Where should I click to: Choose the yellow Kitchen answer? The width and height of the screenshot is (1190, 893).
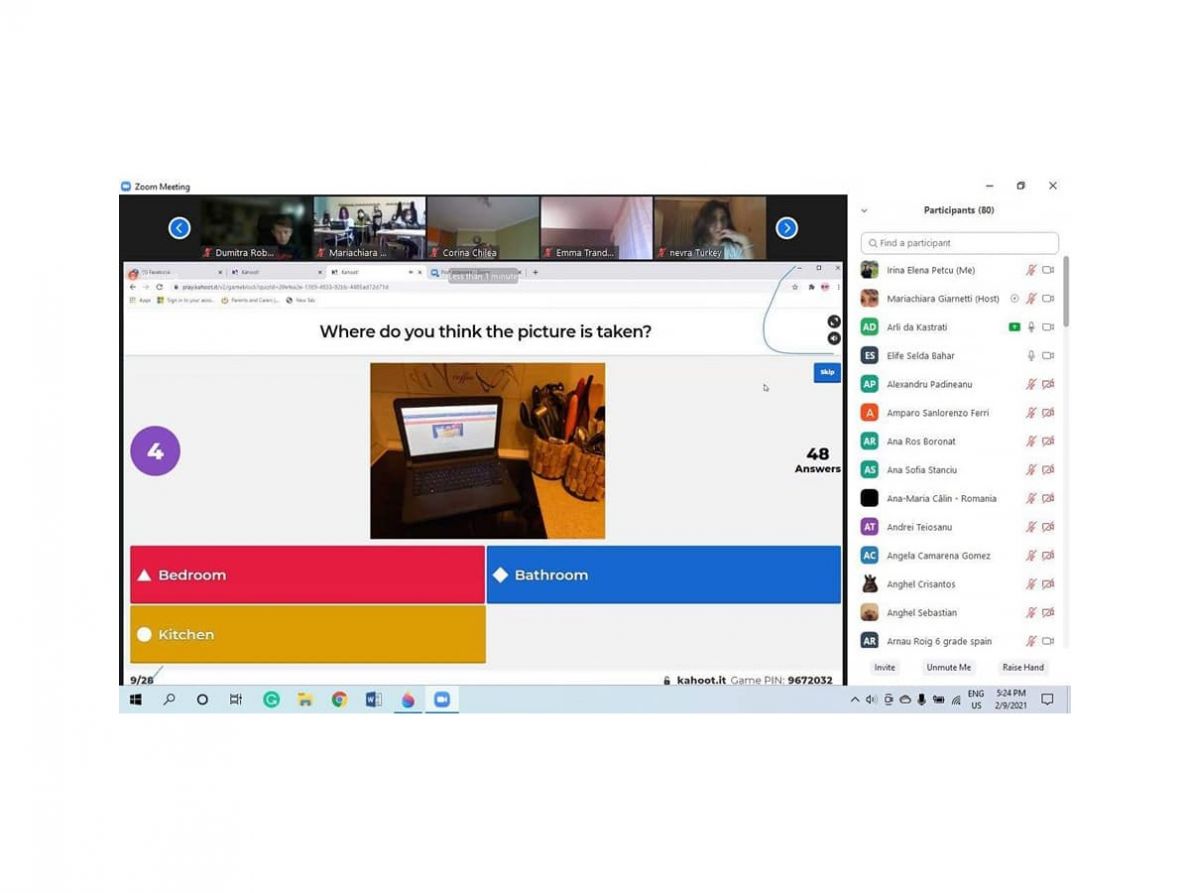pos(307,634)
